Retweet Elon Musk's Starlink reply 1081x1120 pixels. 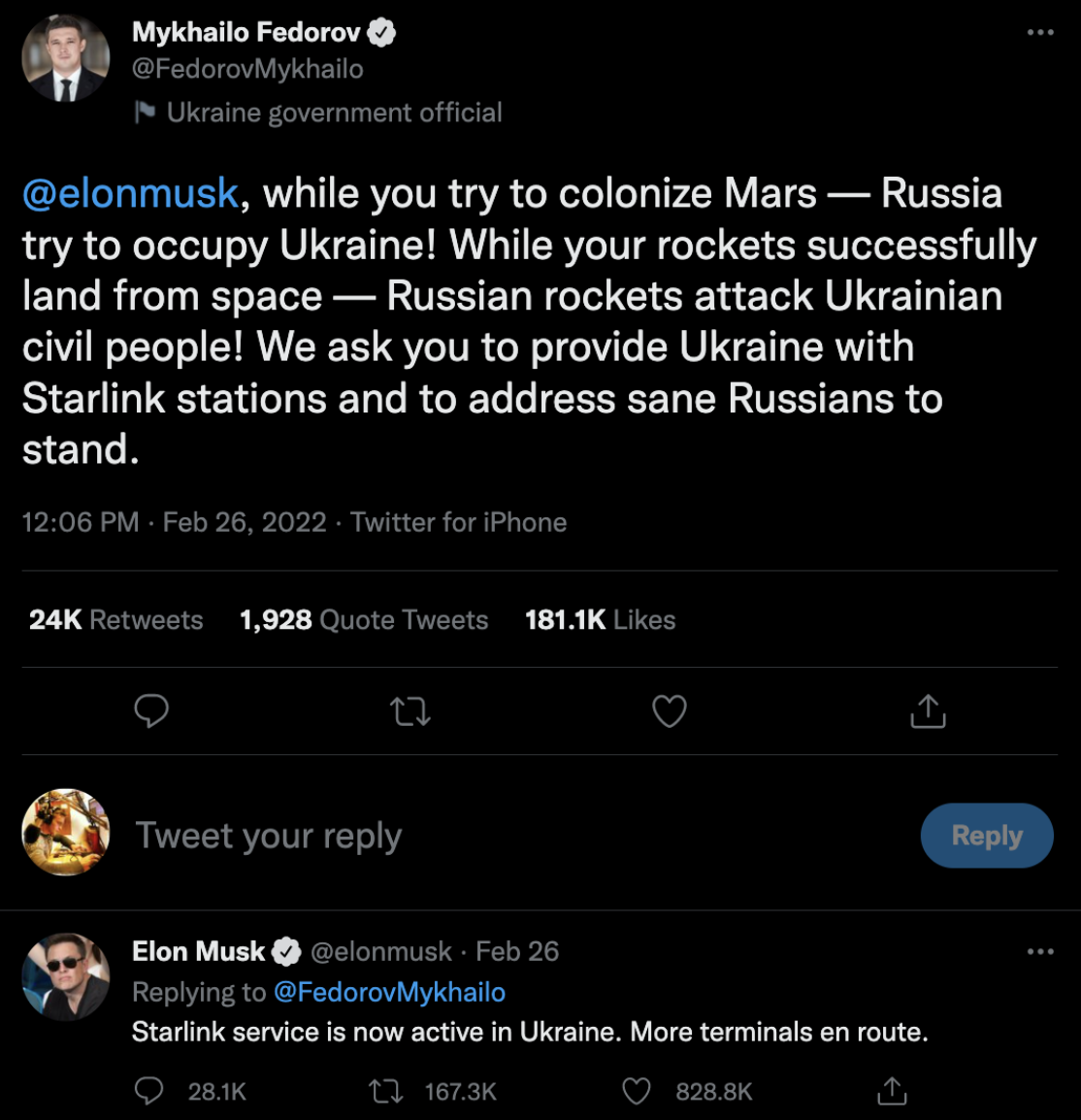click(x=387, y=1091)
